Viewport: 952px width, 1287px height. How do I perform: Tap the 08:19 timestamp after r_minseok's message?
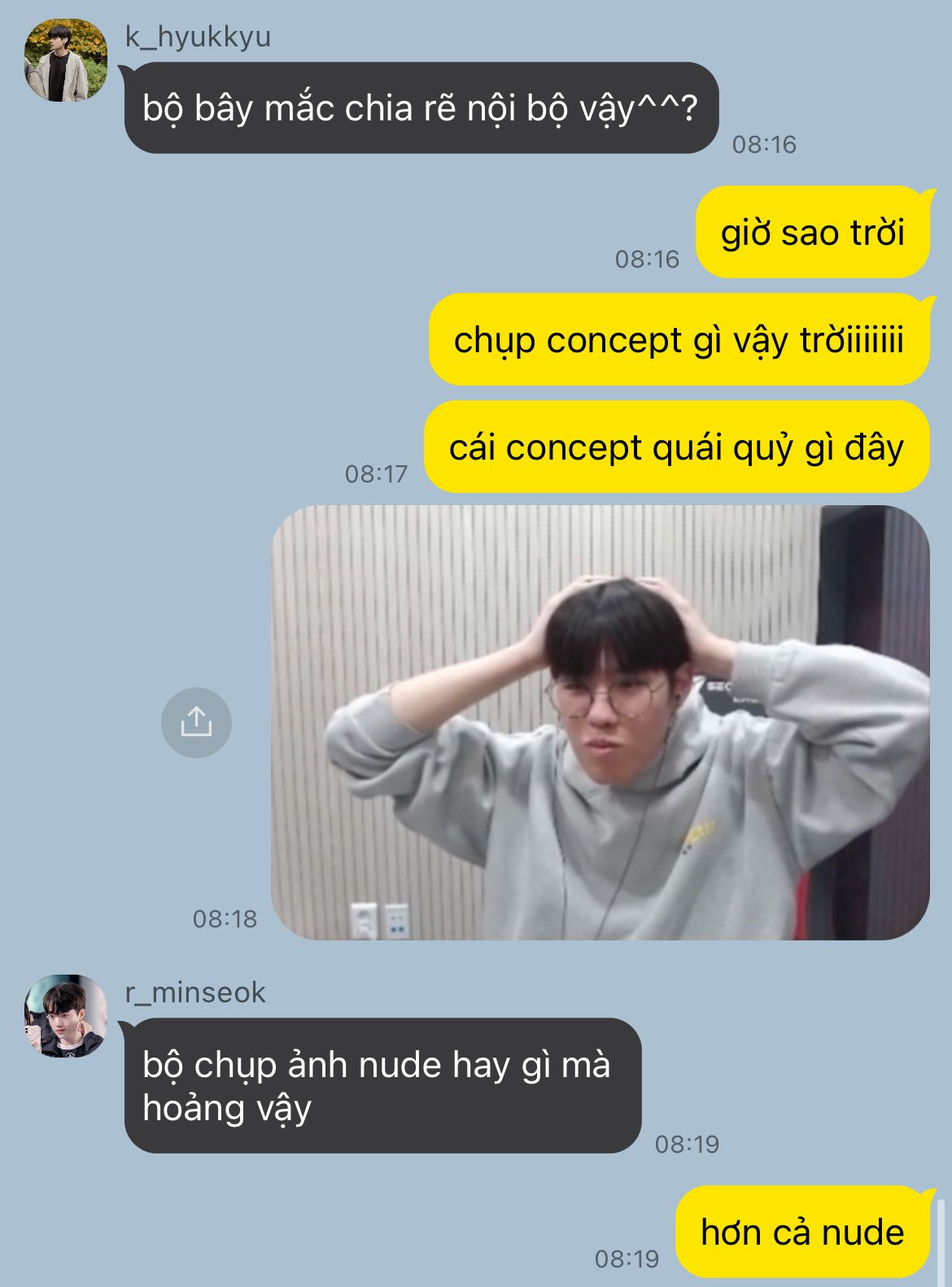coord(688,1145)
